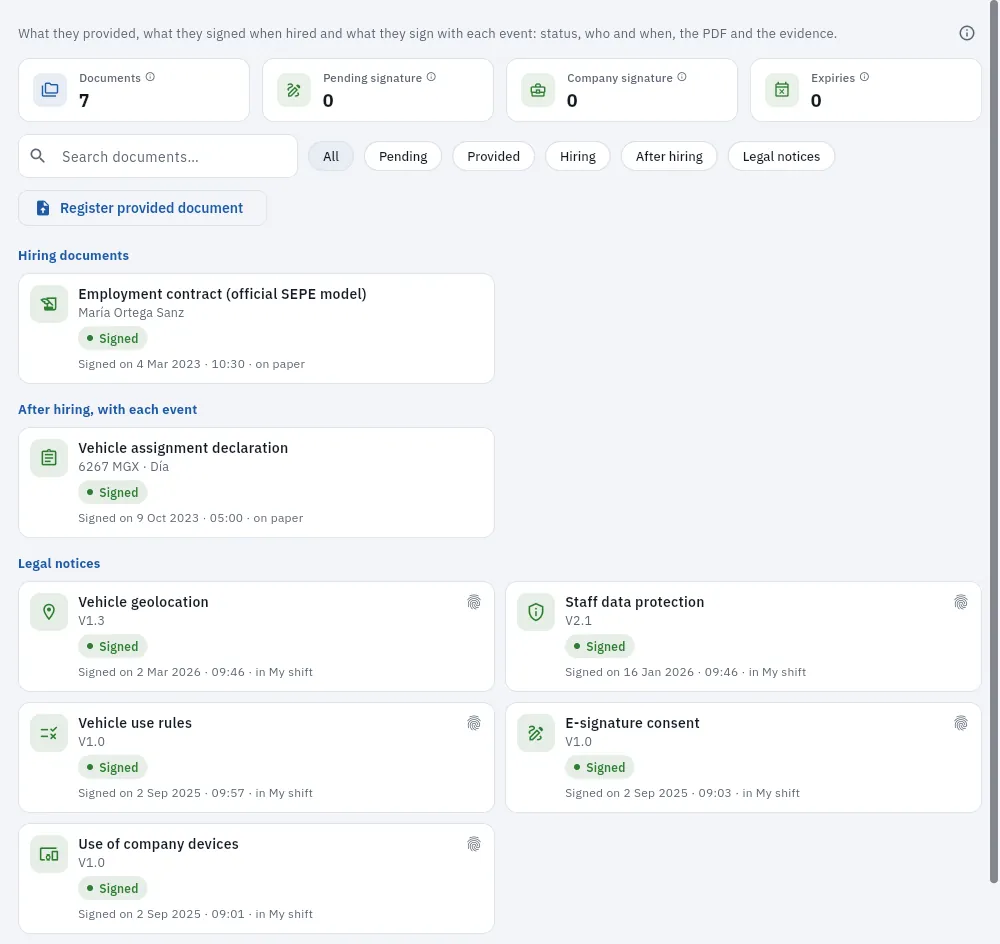This screenshot has height=944, width=1000.
Task: Open the info tooltip beside Documents
Action: 151,77
